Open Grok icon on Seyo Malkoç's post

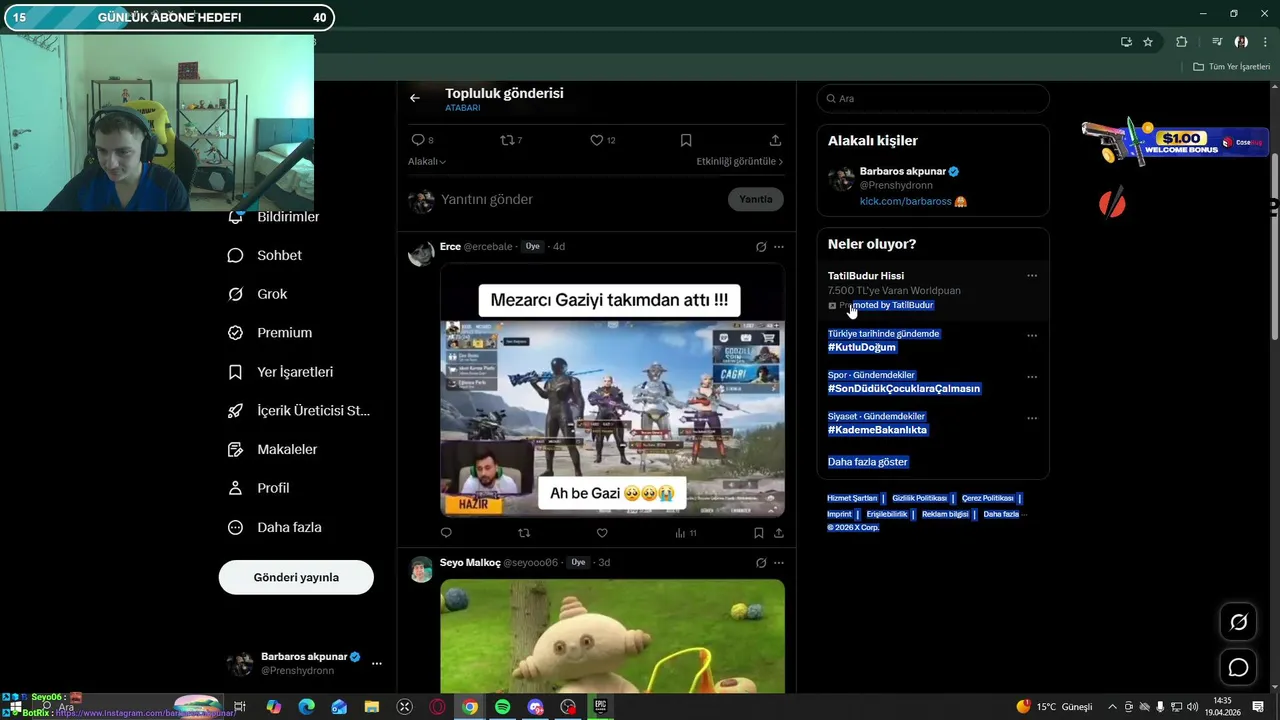point(761,563)
